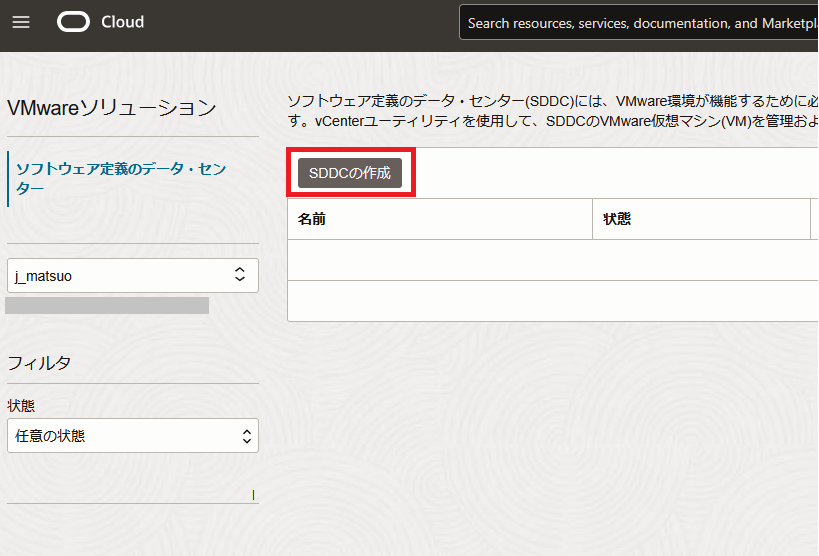
Task: Select ソフトウェア定義のデータ・センター in sidebar
Action: (121, 178)
